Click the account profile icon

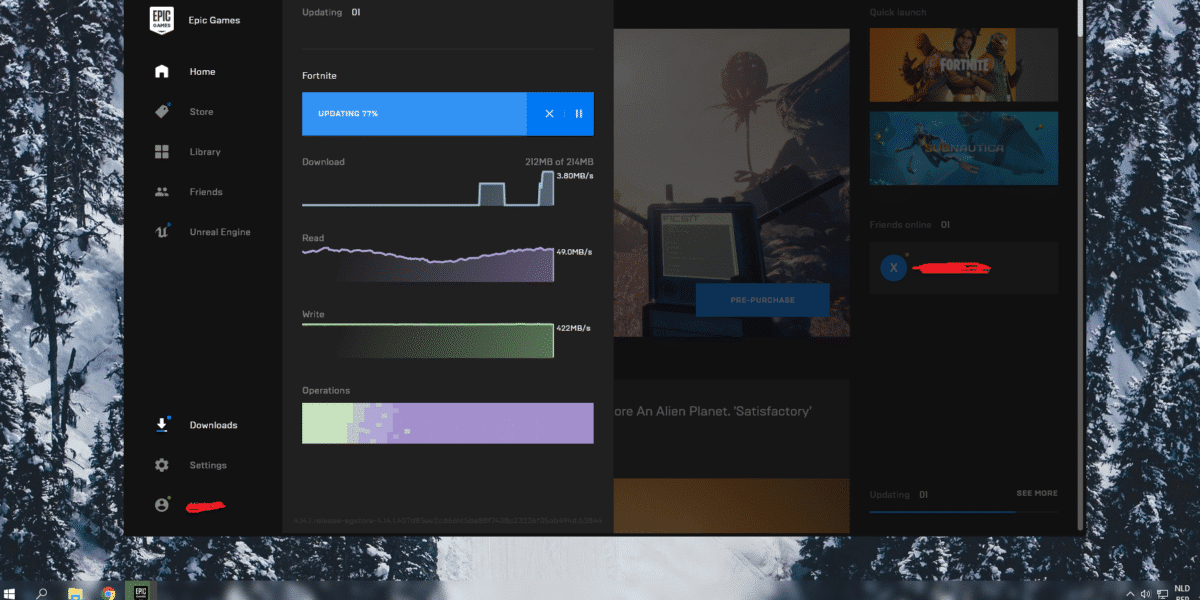click(162, 505)
